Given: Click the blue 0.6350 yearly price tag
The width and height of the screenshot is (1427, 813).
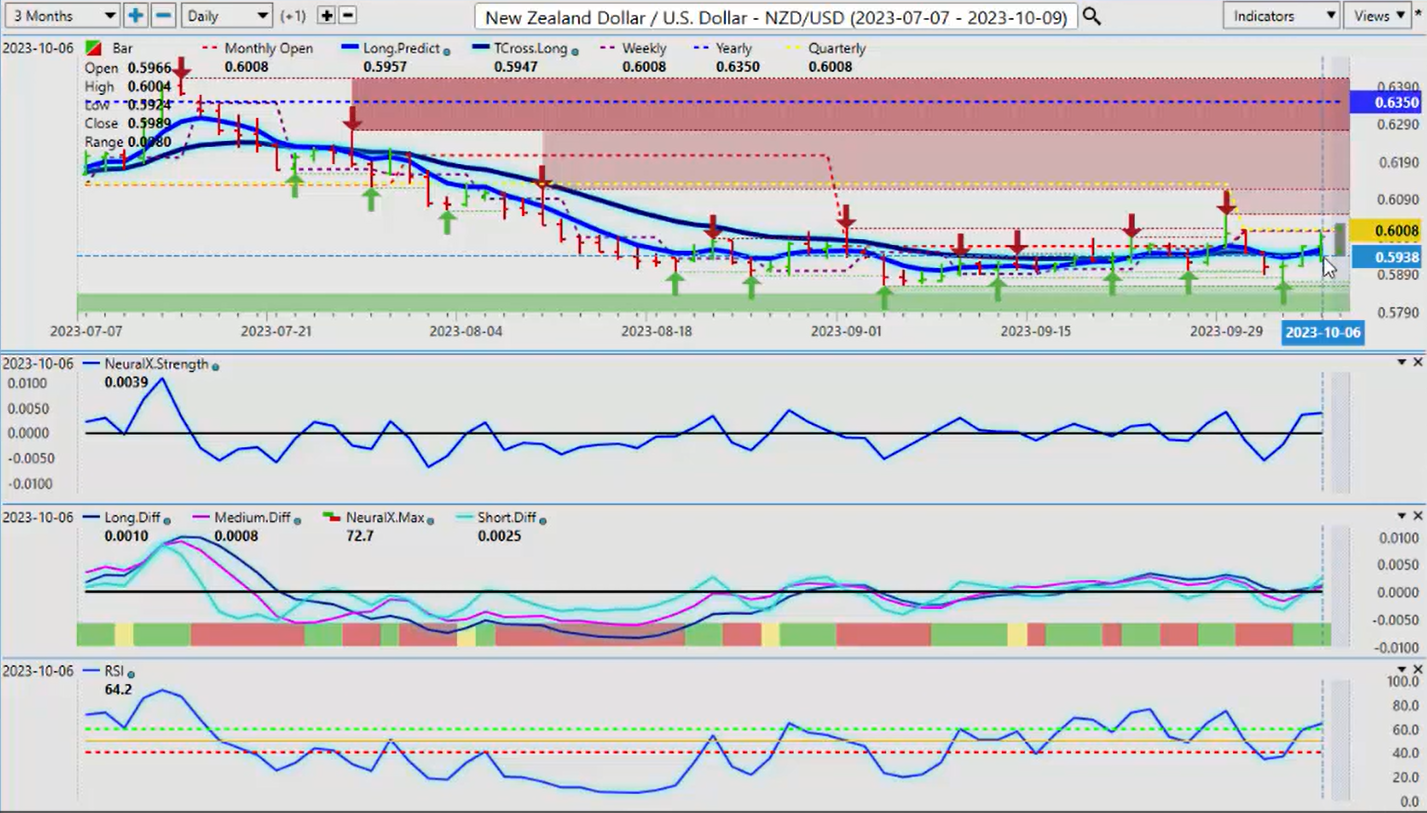Looking at the screenshot, I should (x=1384, y=102).
